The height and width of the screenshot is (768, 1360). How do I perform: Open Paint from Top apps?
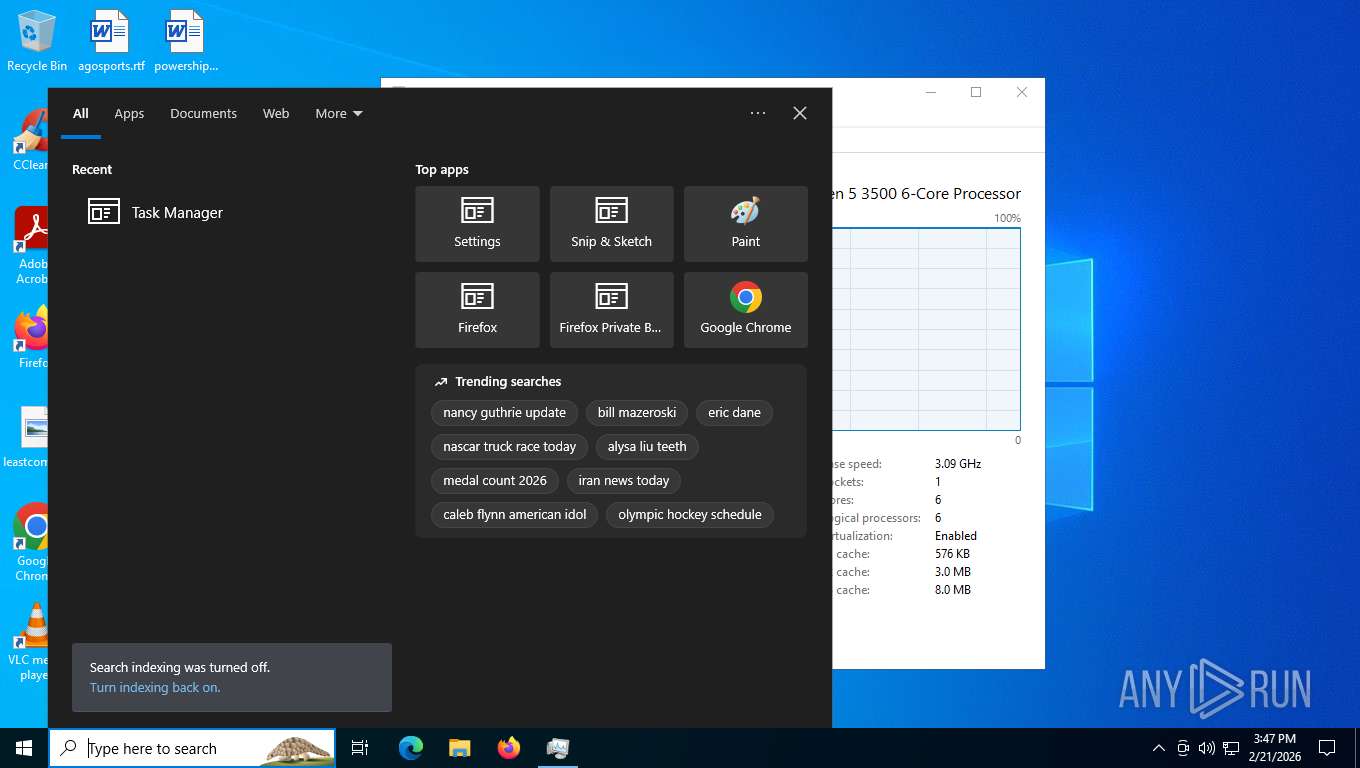[x=745, y=224]
